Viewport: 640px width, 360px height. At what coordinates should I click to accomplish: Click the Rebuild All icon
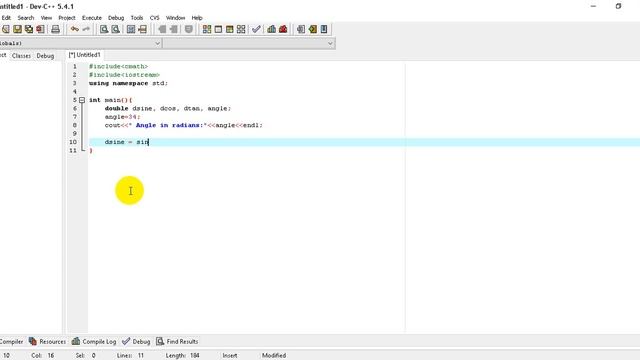click(241, 29)
